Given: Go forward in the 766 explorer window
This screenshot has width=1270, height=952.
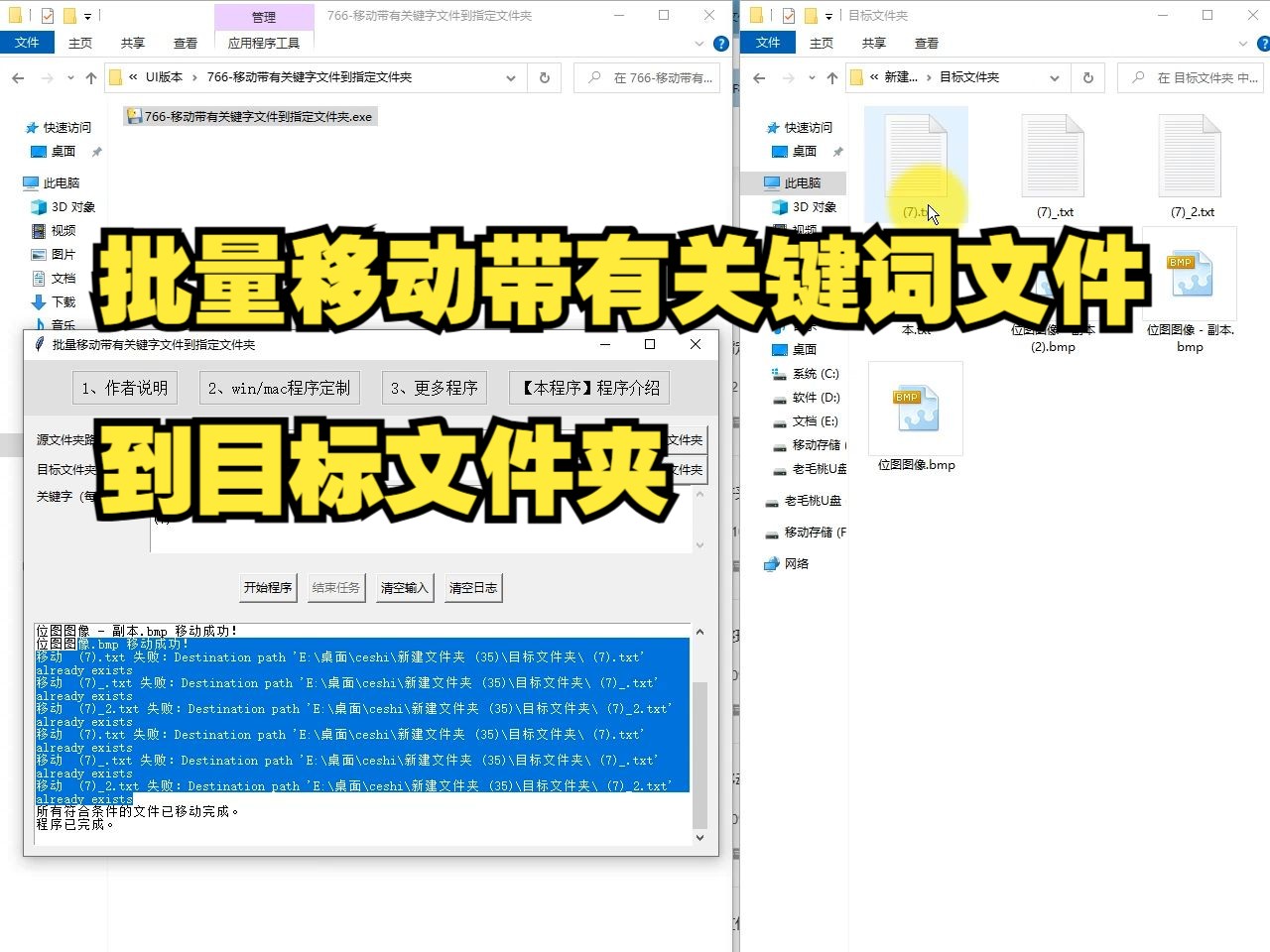Looking at the screenshot, I should pos(46,77).
